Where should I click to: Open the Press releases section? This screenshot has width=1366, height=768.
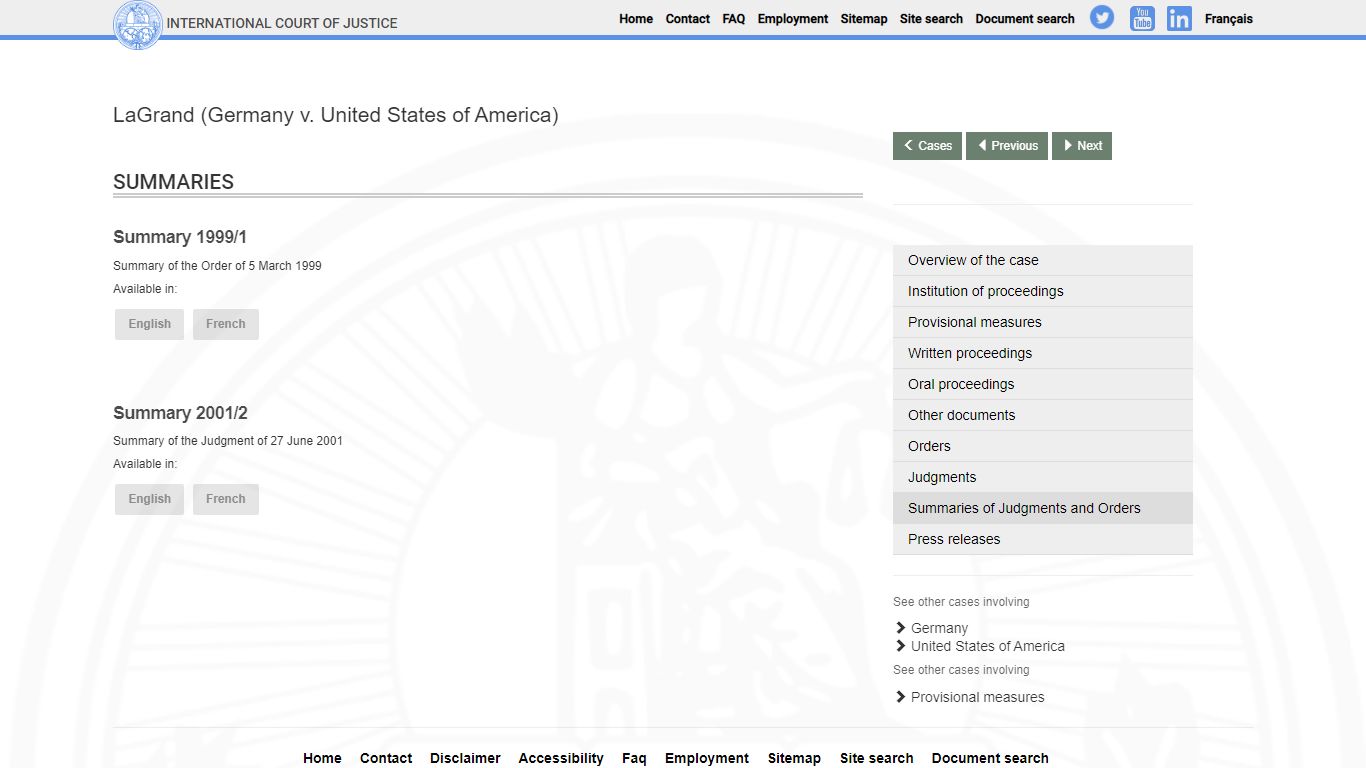tap(1043, 539)
